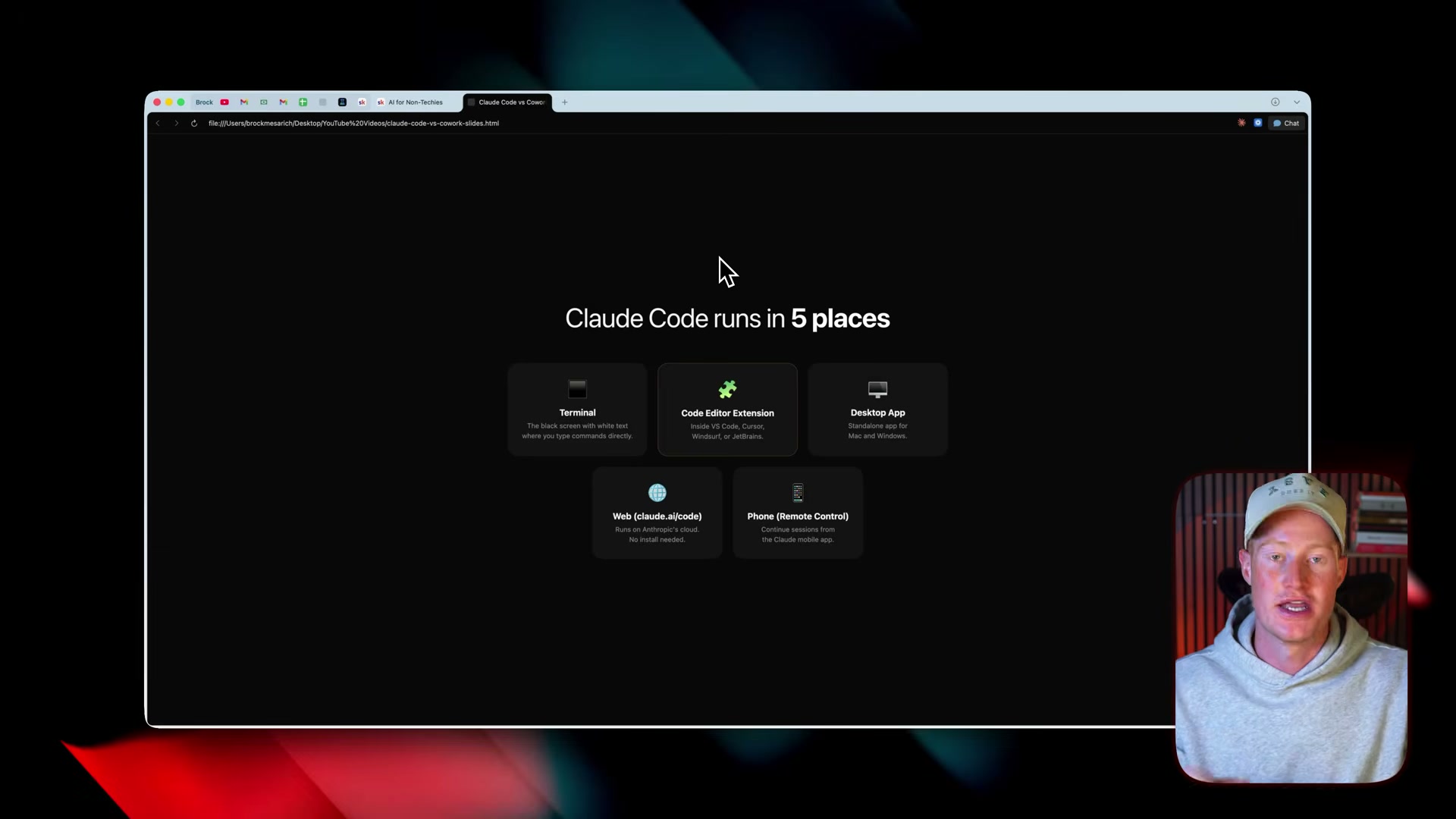Open the Claude starburst extension icon

pos(1242,123)
